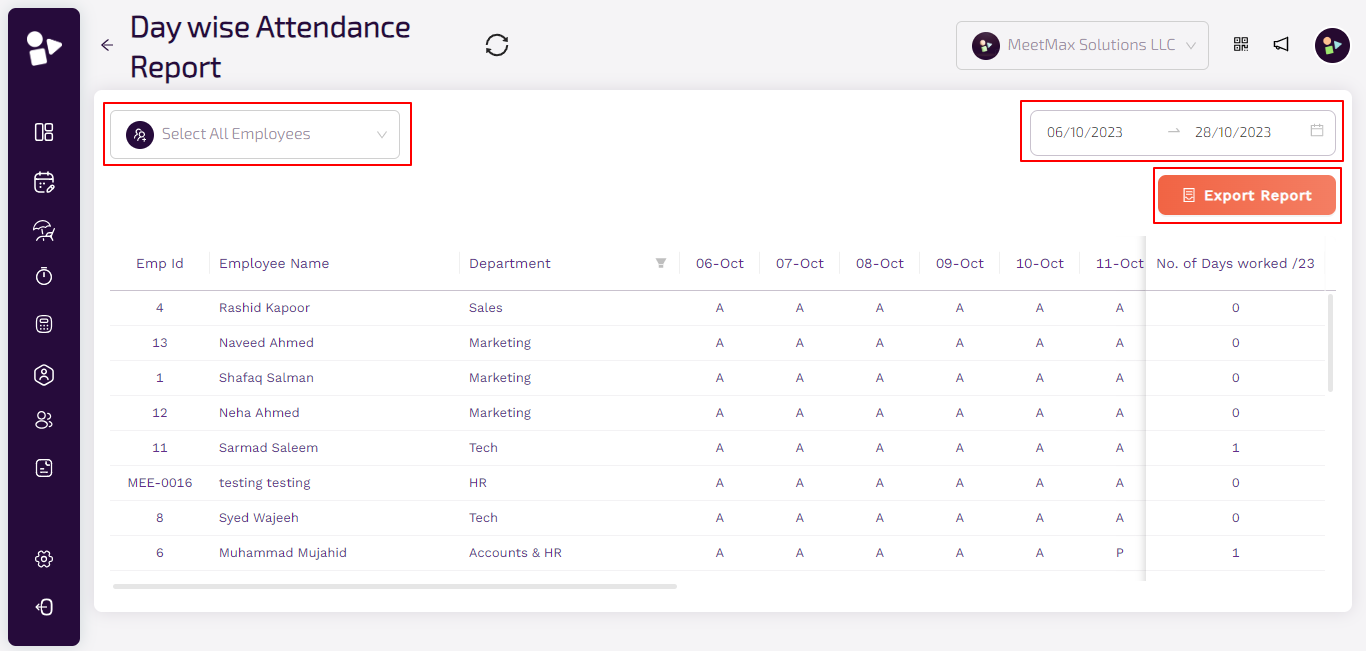This screenshot has width=1366, height=651.
Task: Open settings gear in sidebar
Action: [x=44, y=559]
